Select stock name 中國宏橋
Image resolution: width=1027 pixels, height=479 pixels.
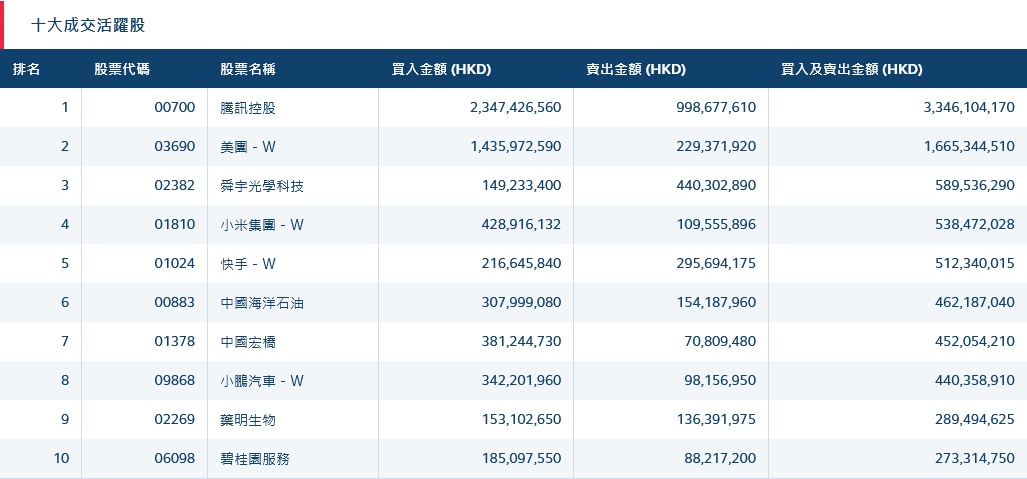[x=248, y=341]
